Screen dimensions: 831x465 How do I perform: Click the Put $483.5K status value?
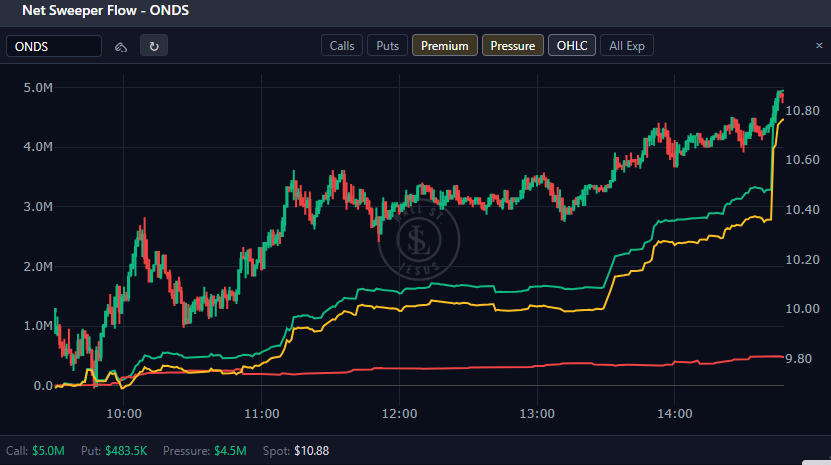[126, 451]
